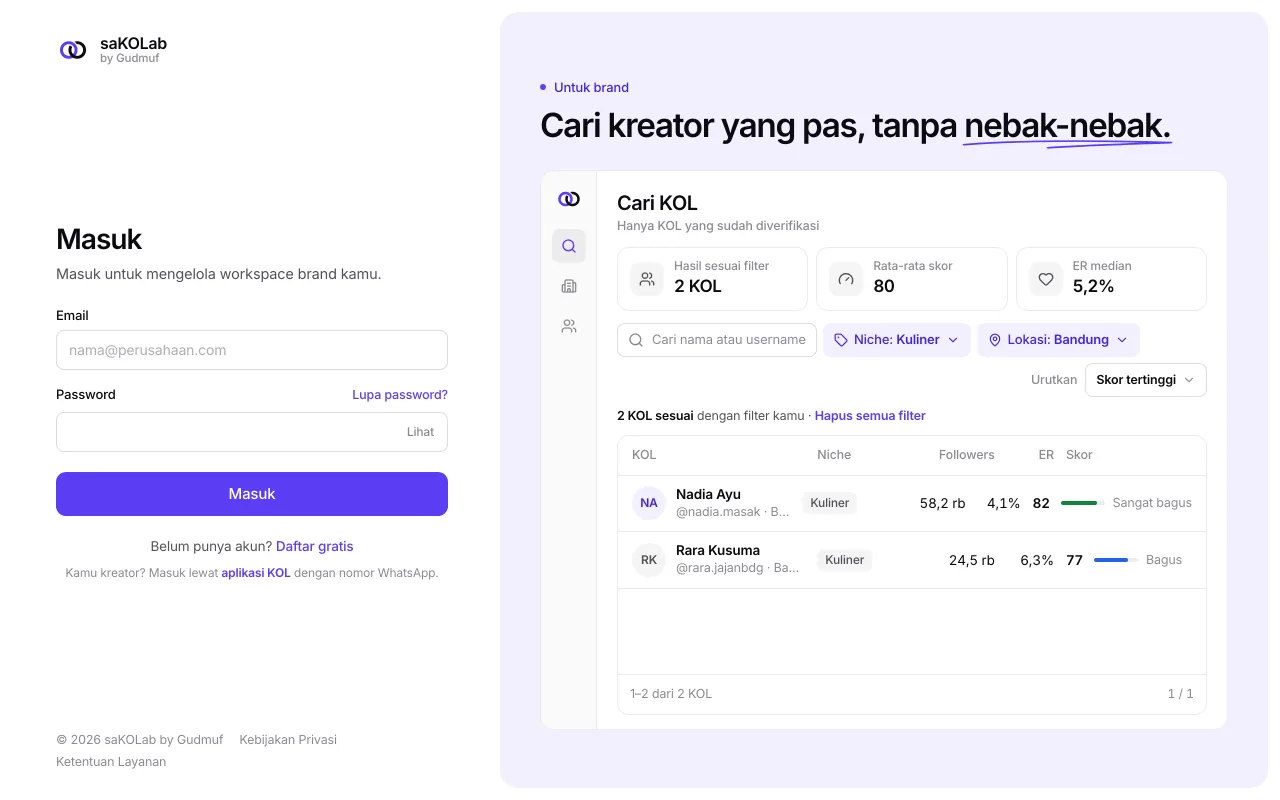Click the ER column header
This screenshot has height=800, width=1280.
[1046, 455]
